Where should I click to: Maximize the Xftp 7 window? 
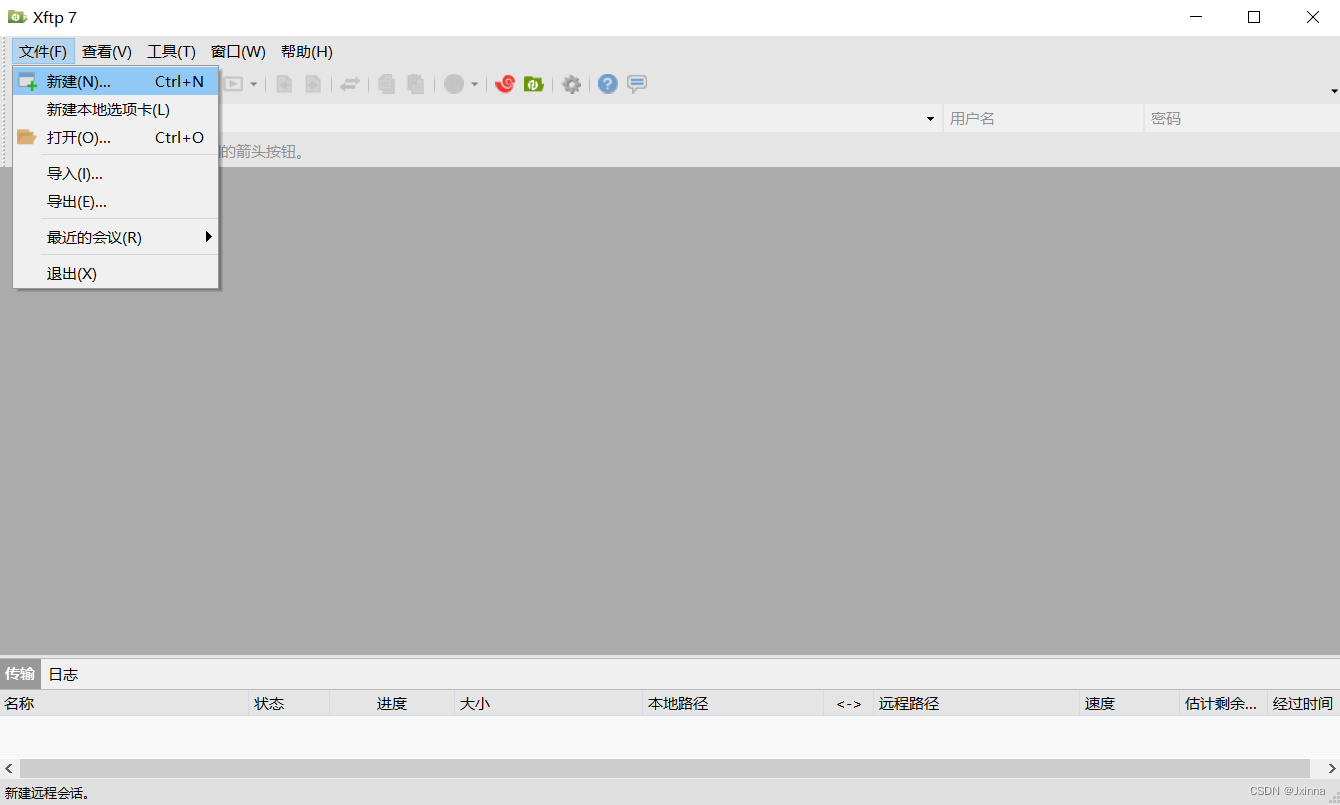click(1254, 17)
